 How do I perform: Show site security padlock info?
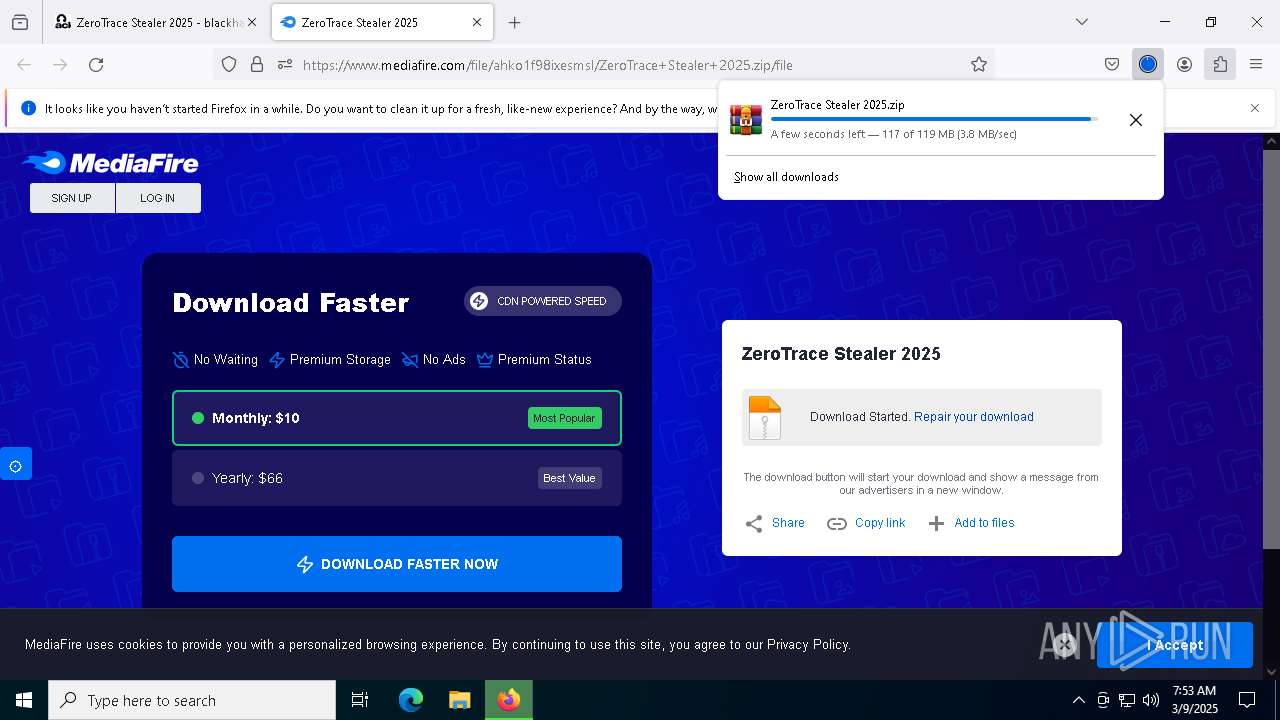(x=257, y=65)
